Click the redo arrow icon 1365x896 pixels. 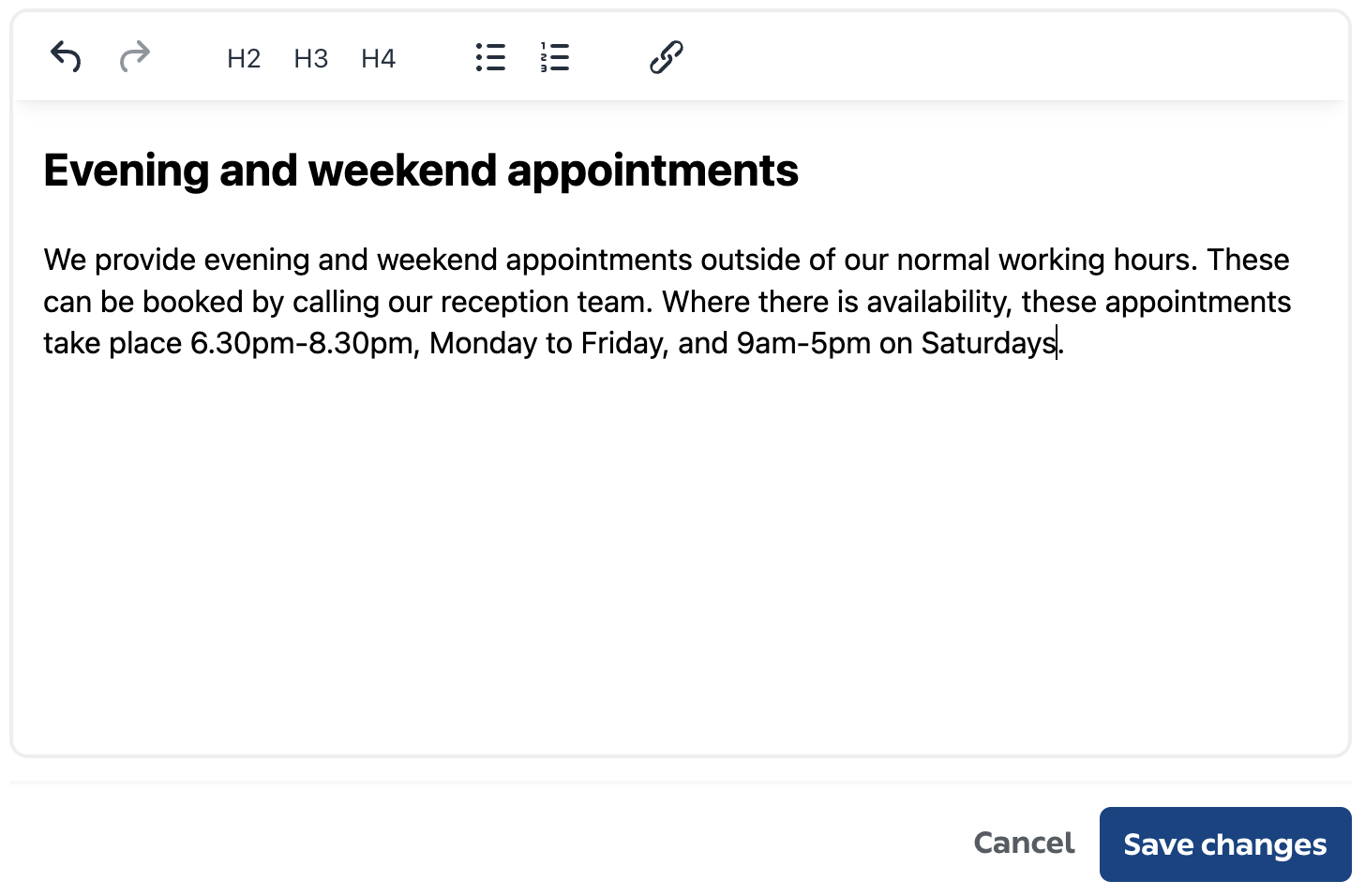click(x=135, y=57)
